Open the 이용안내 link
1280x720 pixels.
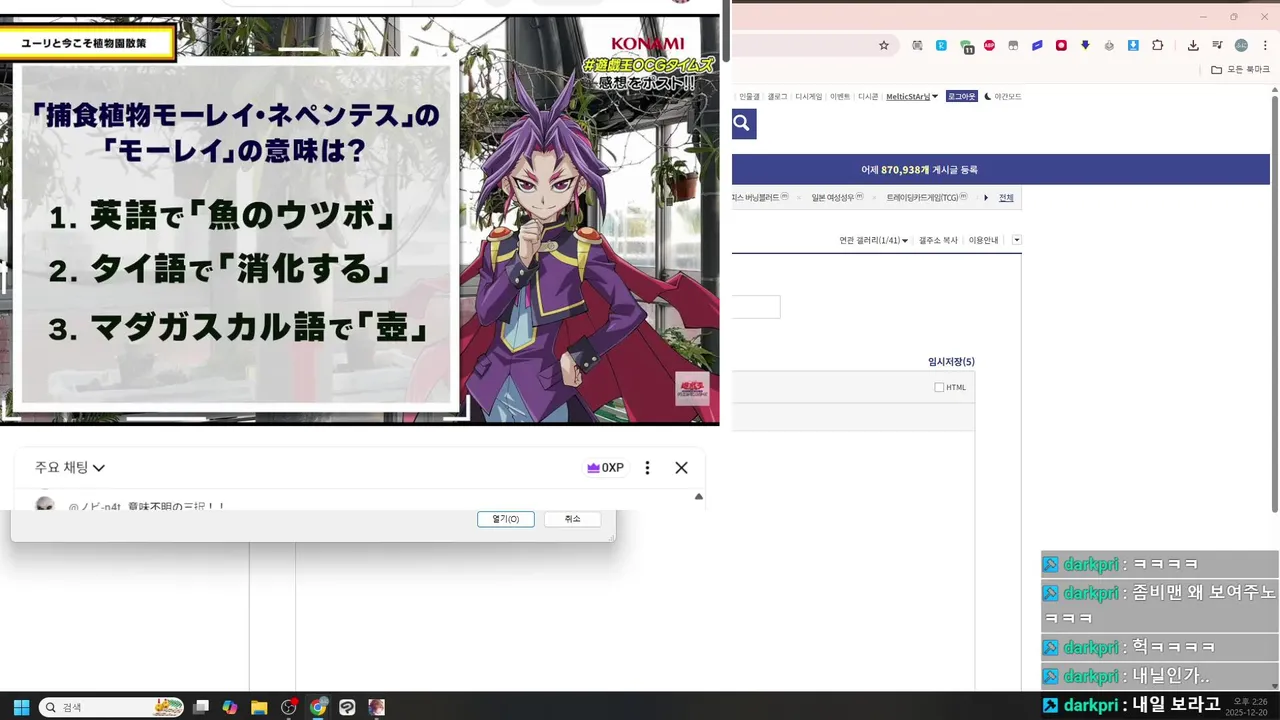[983, 240]
